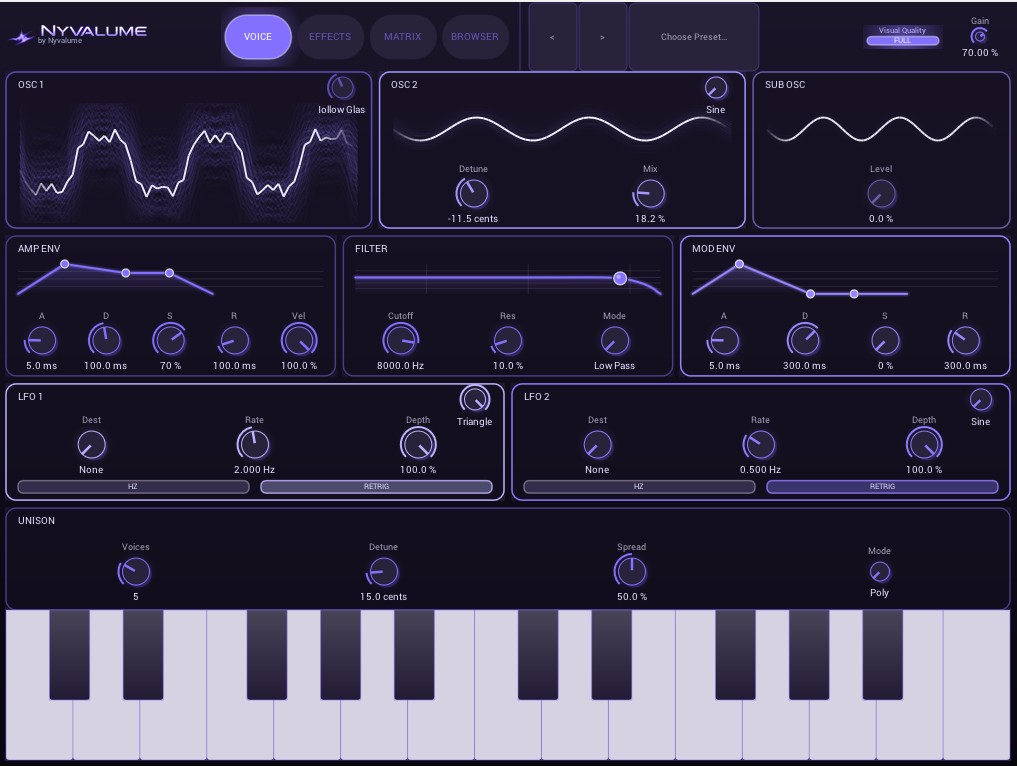1017x766 pixels.
Task: Click LFO 2 Dest knob
Action: [597, 445]
